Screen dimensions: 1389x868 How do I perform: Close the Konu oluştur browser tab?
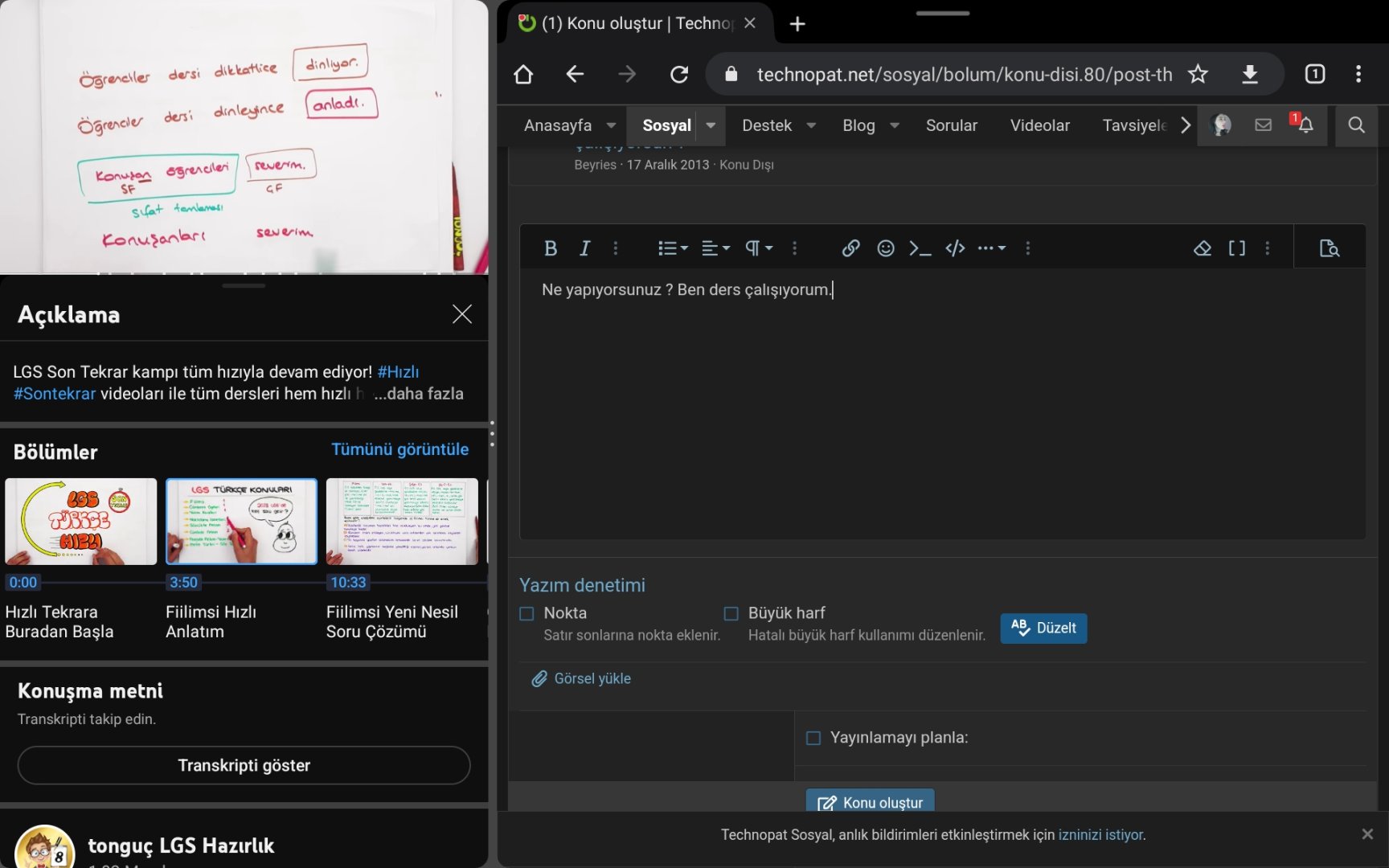[750, 23]
